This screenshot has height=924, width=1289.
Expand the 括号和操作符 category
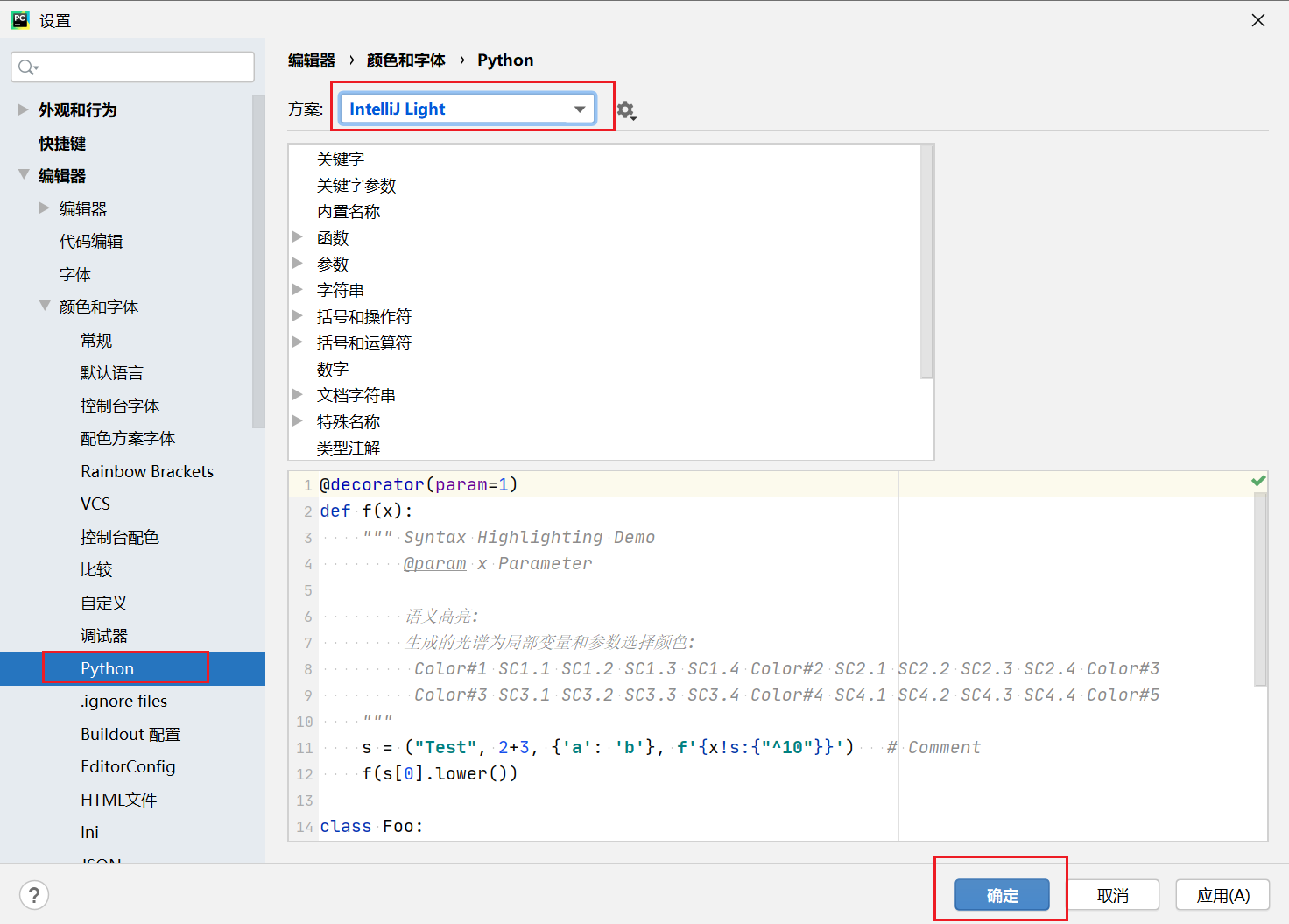(x=298, y=315)
